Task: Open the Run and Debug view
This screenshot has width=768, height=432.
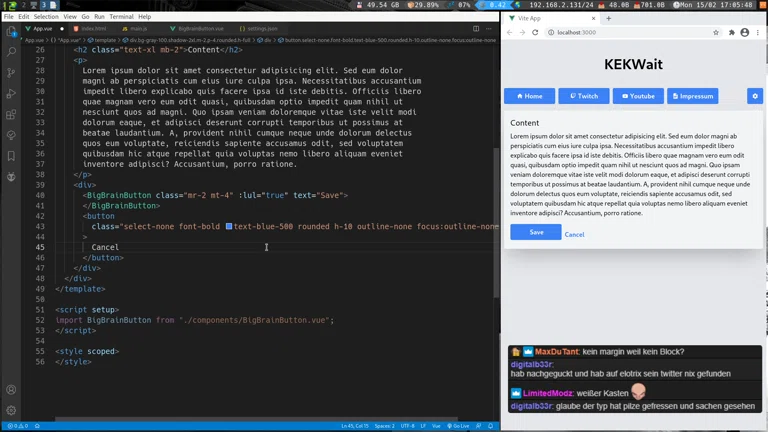Action: (x=11, y=94)
